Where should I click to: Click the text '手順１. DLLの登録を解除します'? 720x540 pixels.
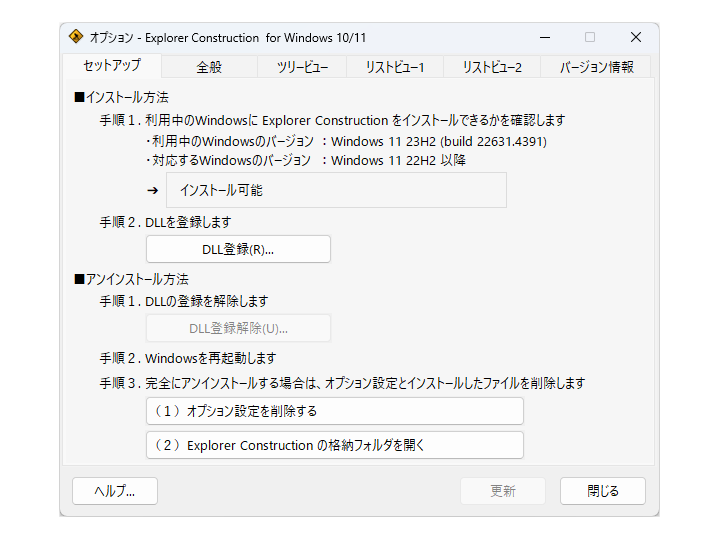pos(184,301)
